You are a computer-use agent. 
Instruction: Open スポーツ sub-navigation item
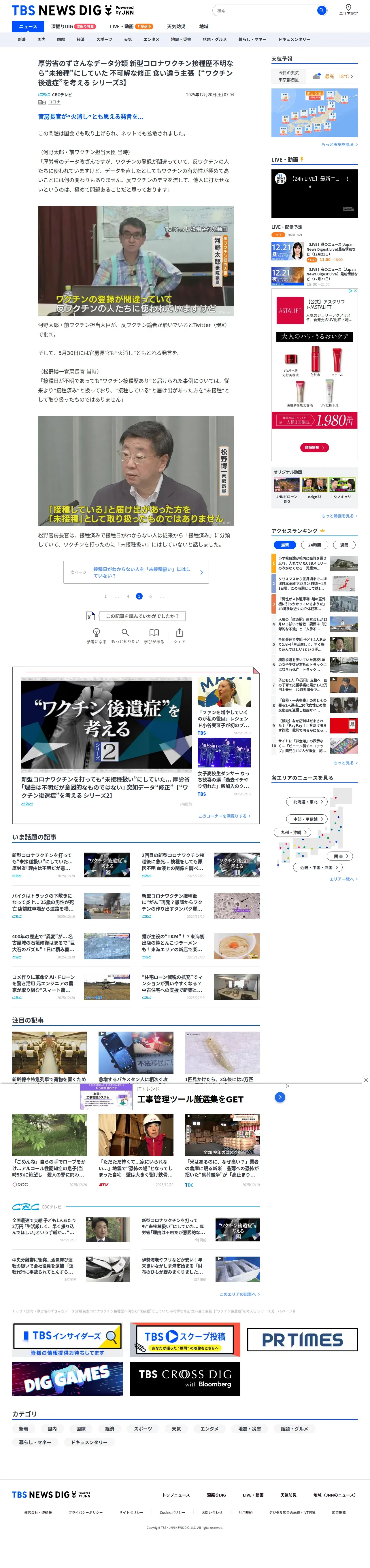104,39
